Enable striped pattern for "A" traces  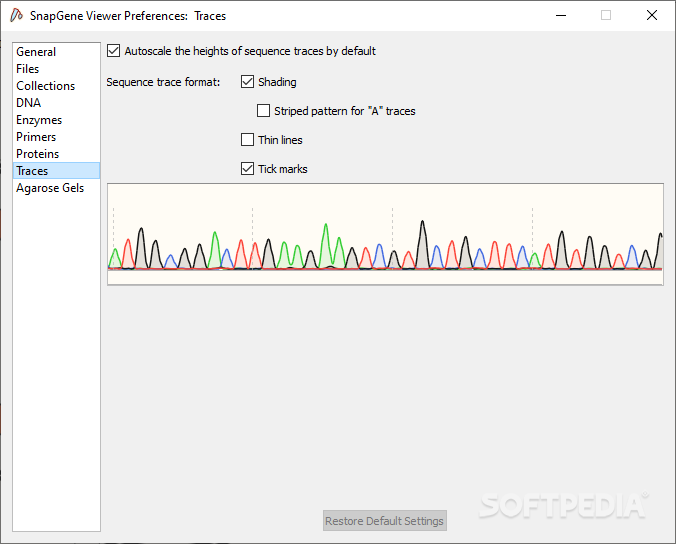(264, 111)
